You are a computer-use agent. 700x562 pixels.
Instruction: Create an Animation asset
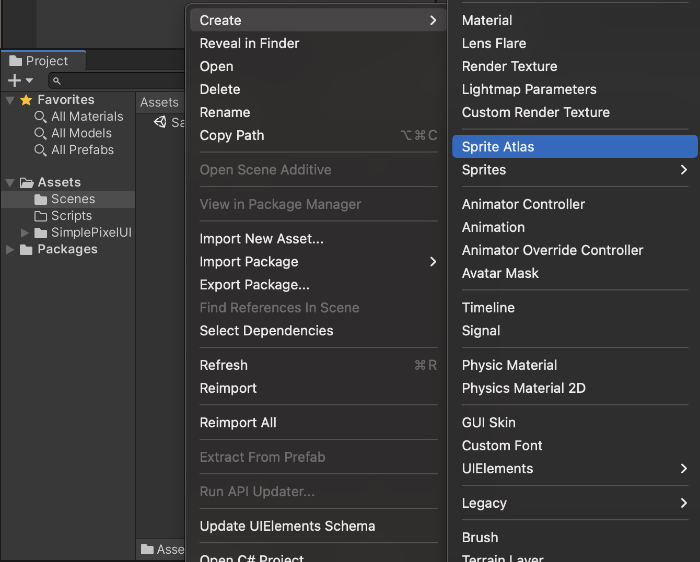pyautogui.click(x=575, y=227)
